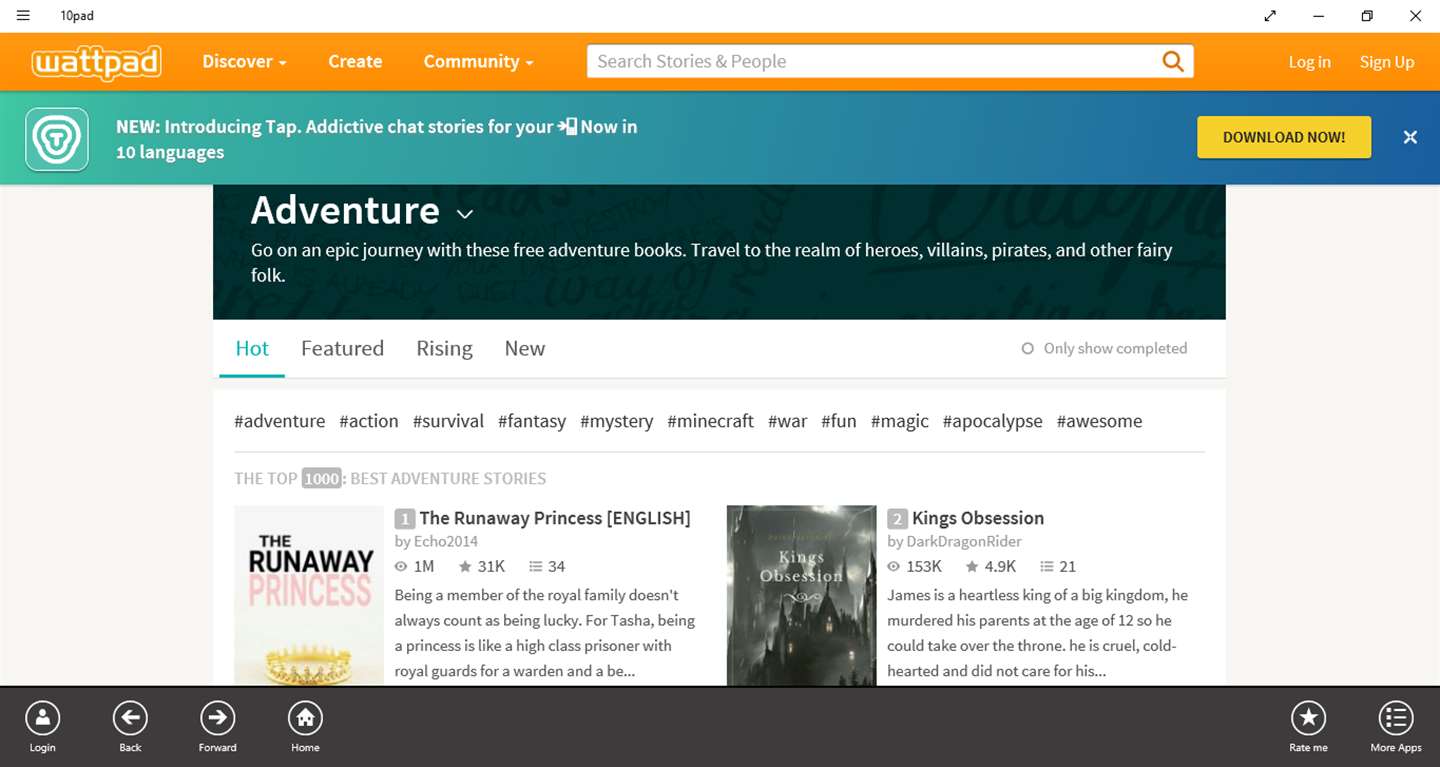
Task: Open the Adventure genre dropdown chevron
Action: [465, 214]
